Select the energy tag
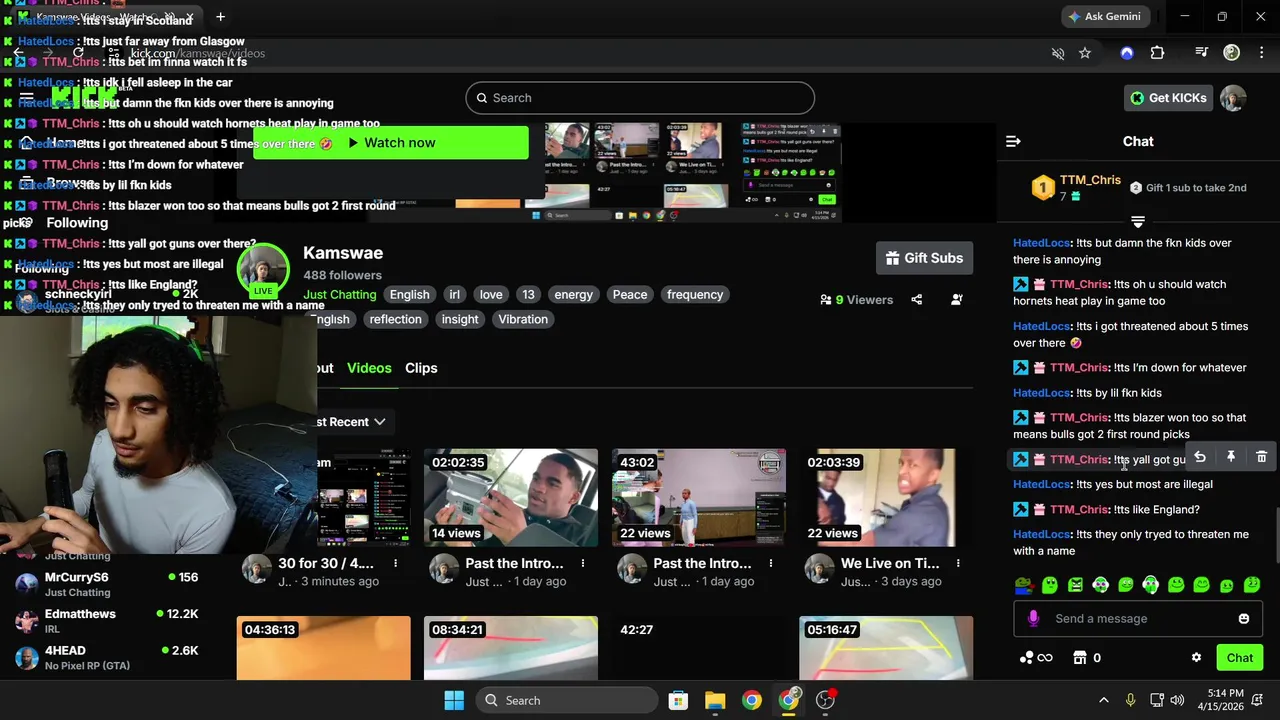This screenshot has height=720, width=1280. tap(574, 295)
